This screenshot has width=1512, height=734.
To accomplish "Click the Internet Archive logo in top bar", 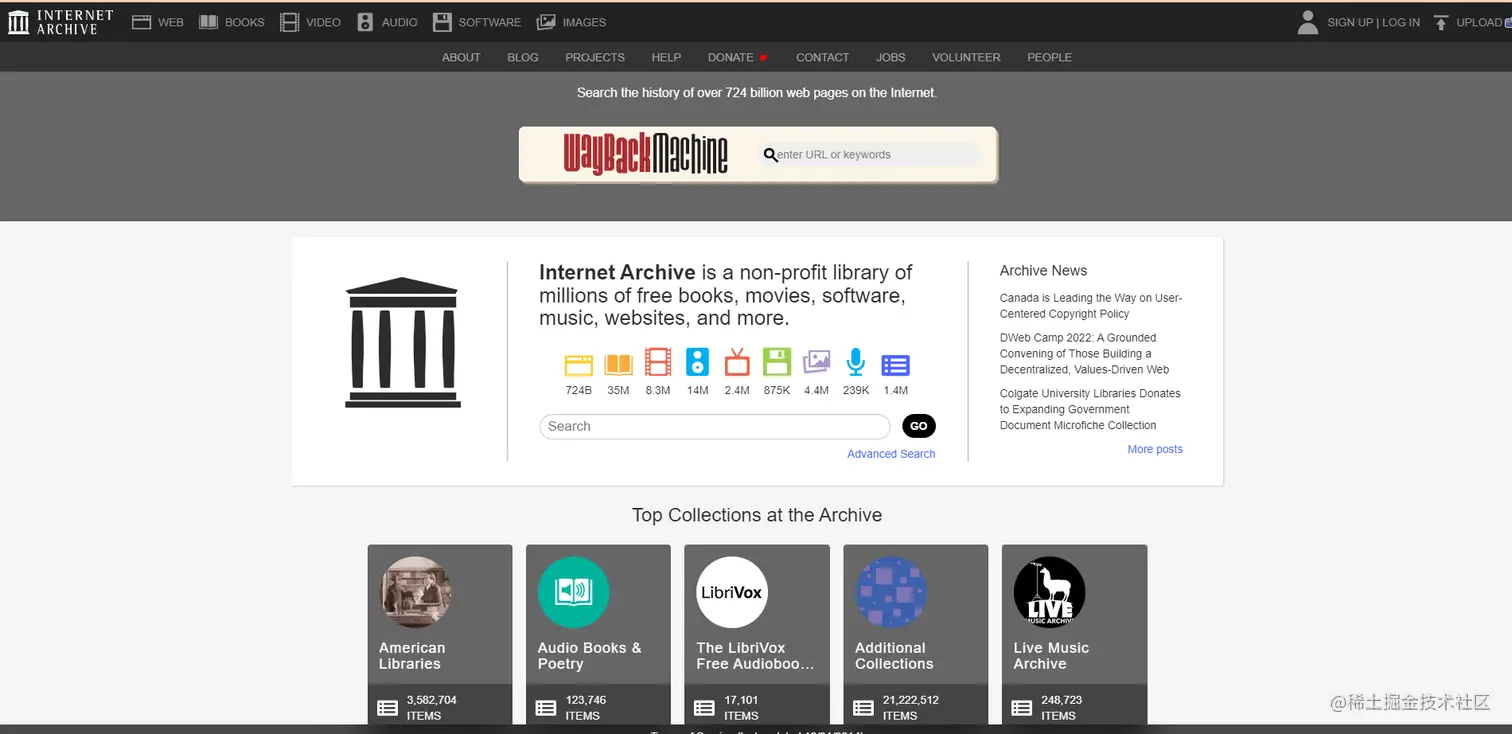I will point(60,22).
